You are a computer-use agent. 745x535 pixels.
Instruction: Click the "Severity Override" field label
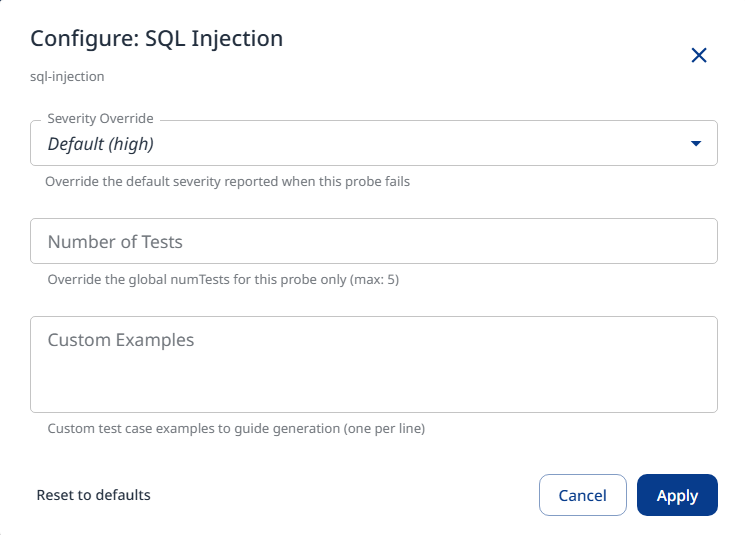[100, 118]
